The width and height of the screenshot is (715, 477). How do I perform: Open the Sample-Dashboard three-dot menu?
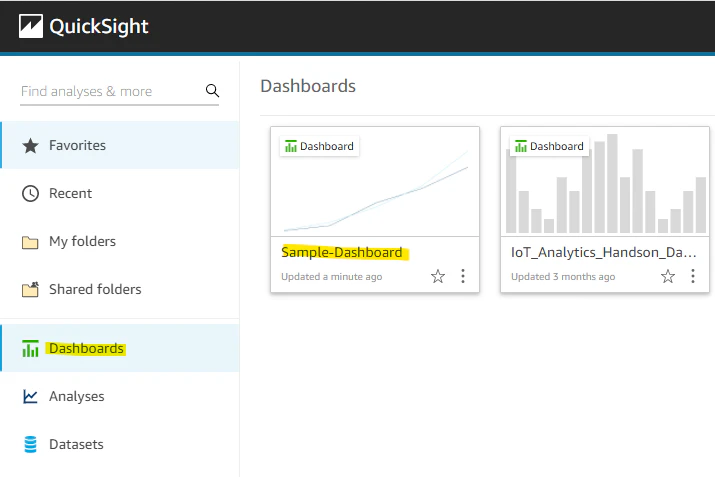coord(463,276)
